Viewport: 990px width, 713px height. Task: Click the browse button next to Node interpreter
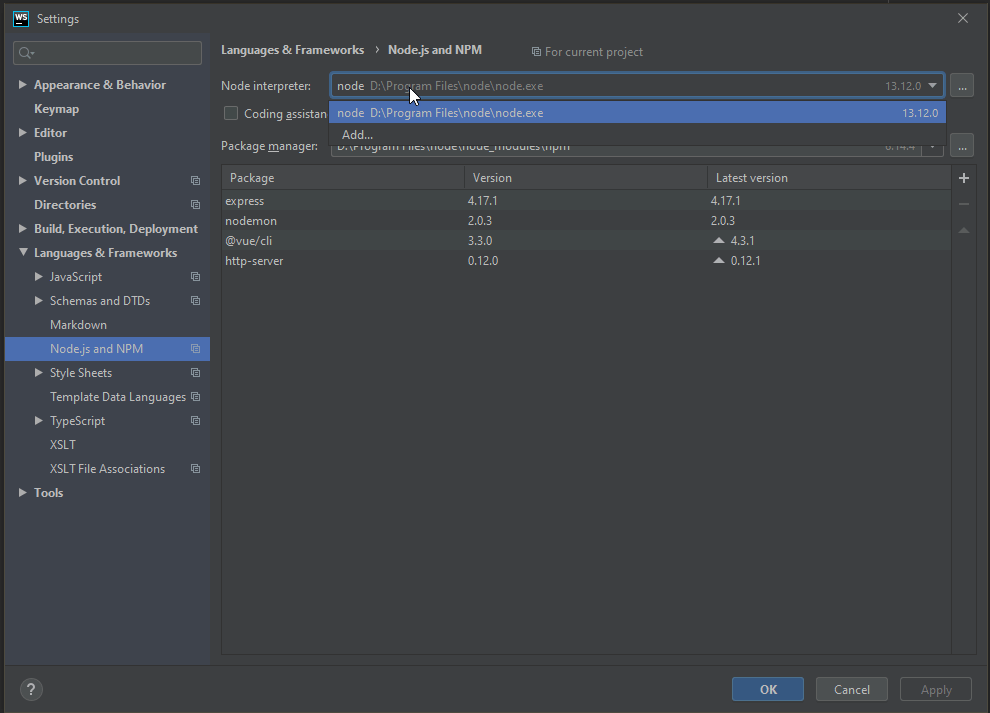click(x=962, y=85)
